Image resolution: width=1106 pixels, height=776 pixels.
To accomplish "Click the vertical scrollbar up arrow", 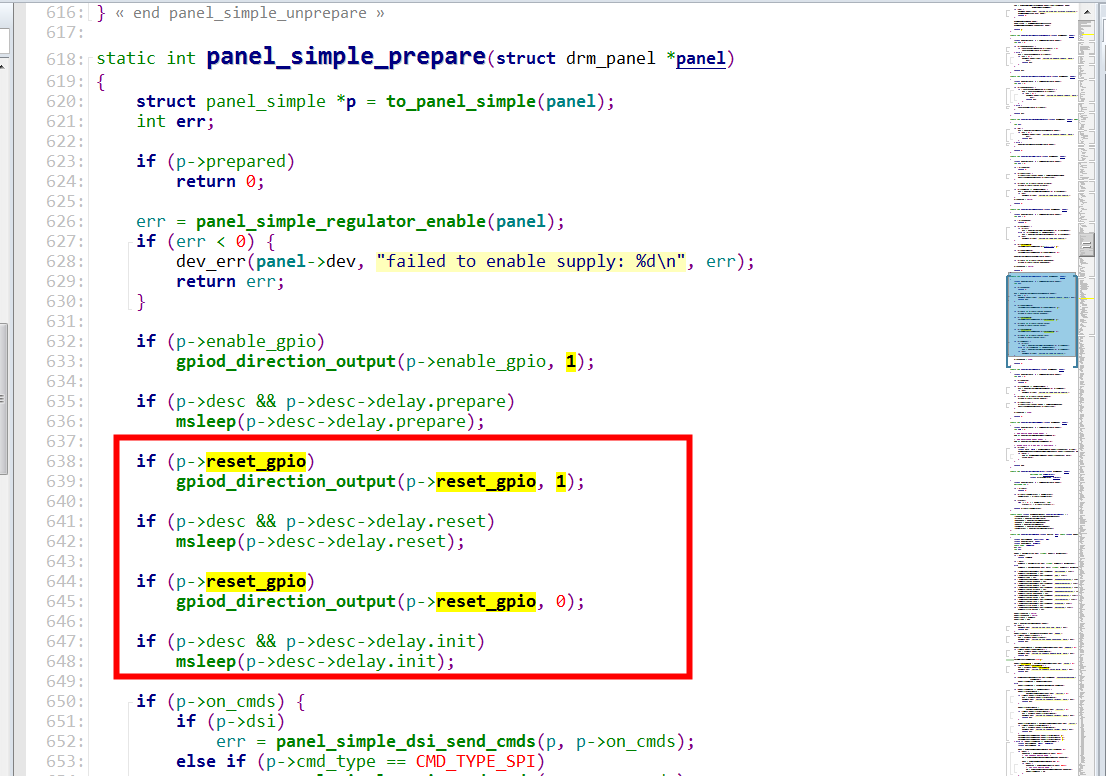I will pos(1087,11).
